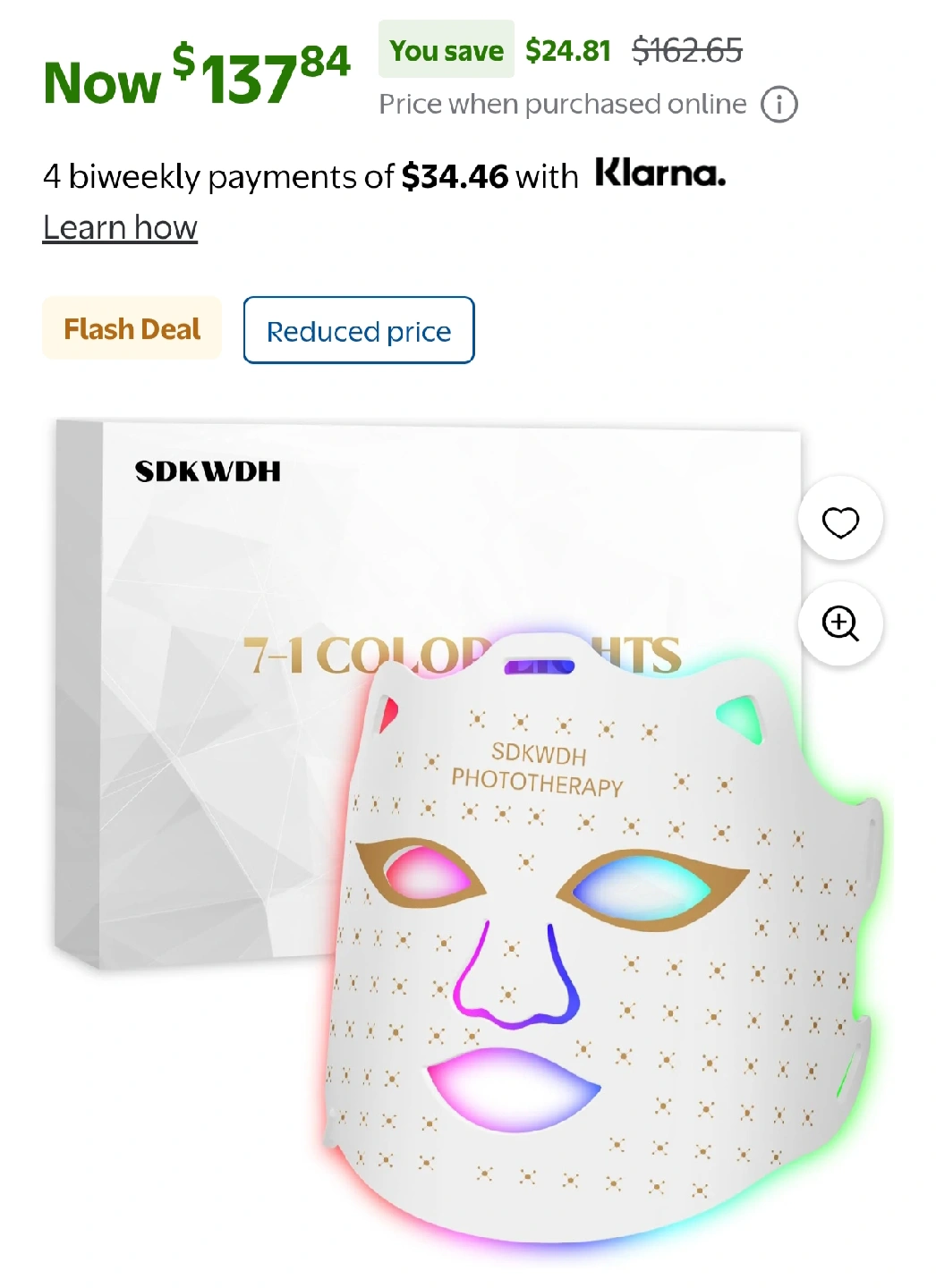936x1288 pixels.
Task: Tap the Price when purchased online text
Action: 563,105
